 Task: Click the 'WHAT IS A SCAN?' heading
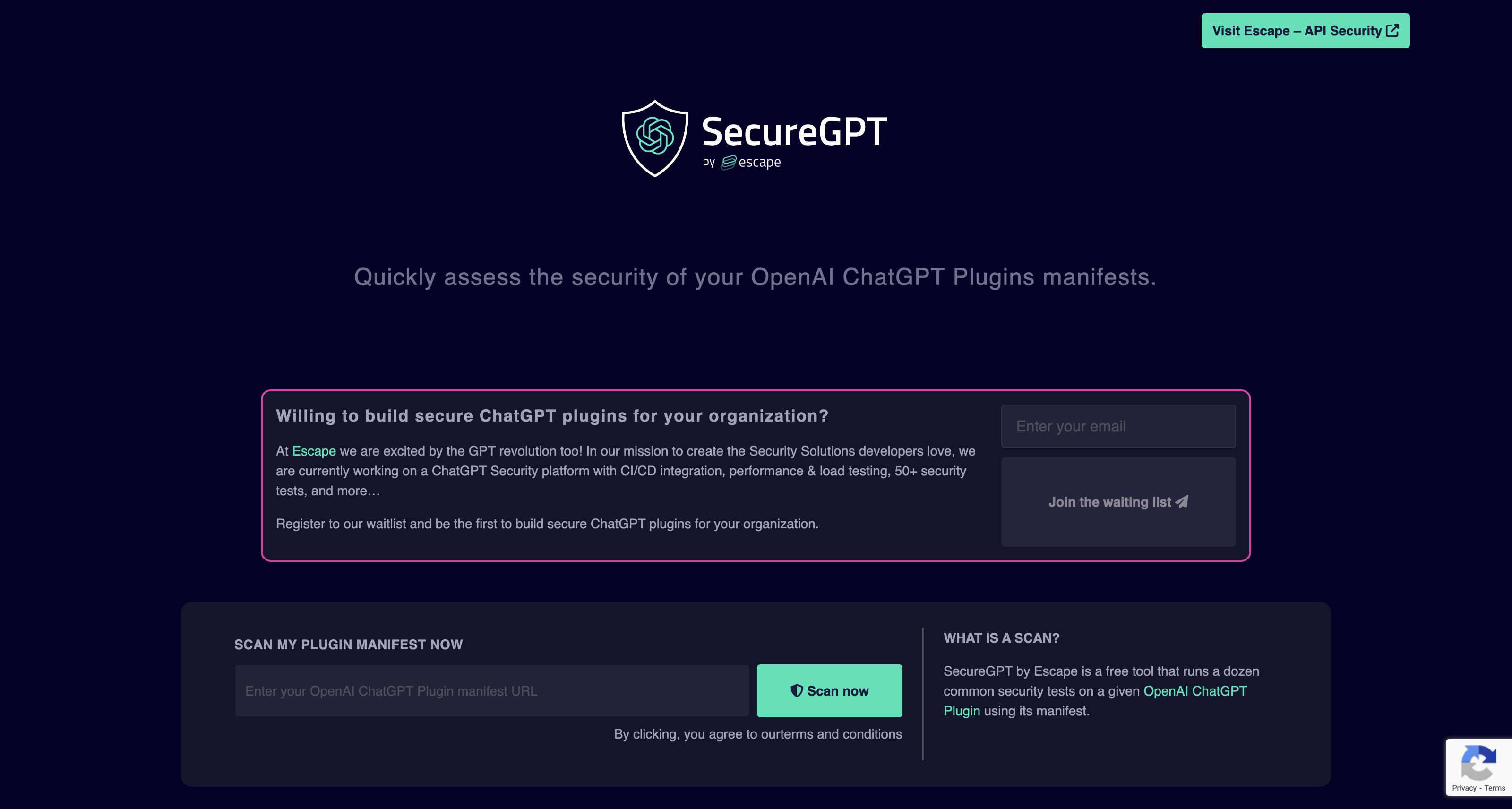click(1001, 638)
